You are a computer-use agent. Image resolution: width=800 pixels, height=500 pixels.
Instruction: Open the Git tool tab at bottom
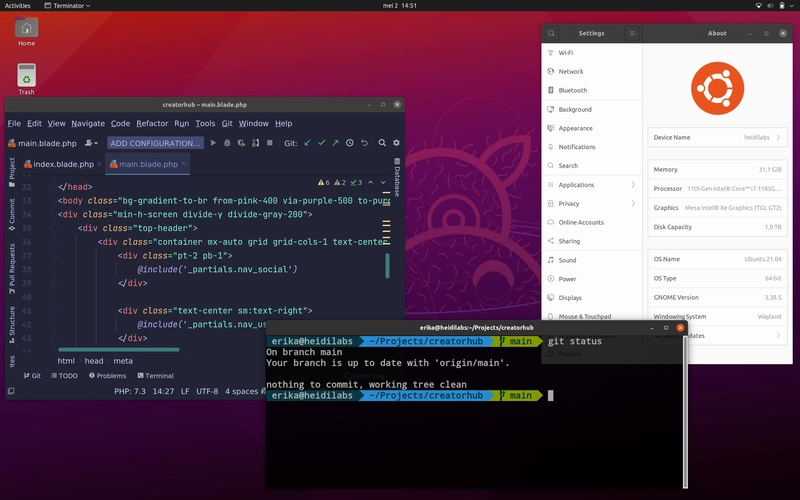[x=32, y=376]
